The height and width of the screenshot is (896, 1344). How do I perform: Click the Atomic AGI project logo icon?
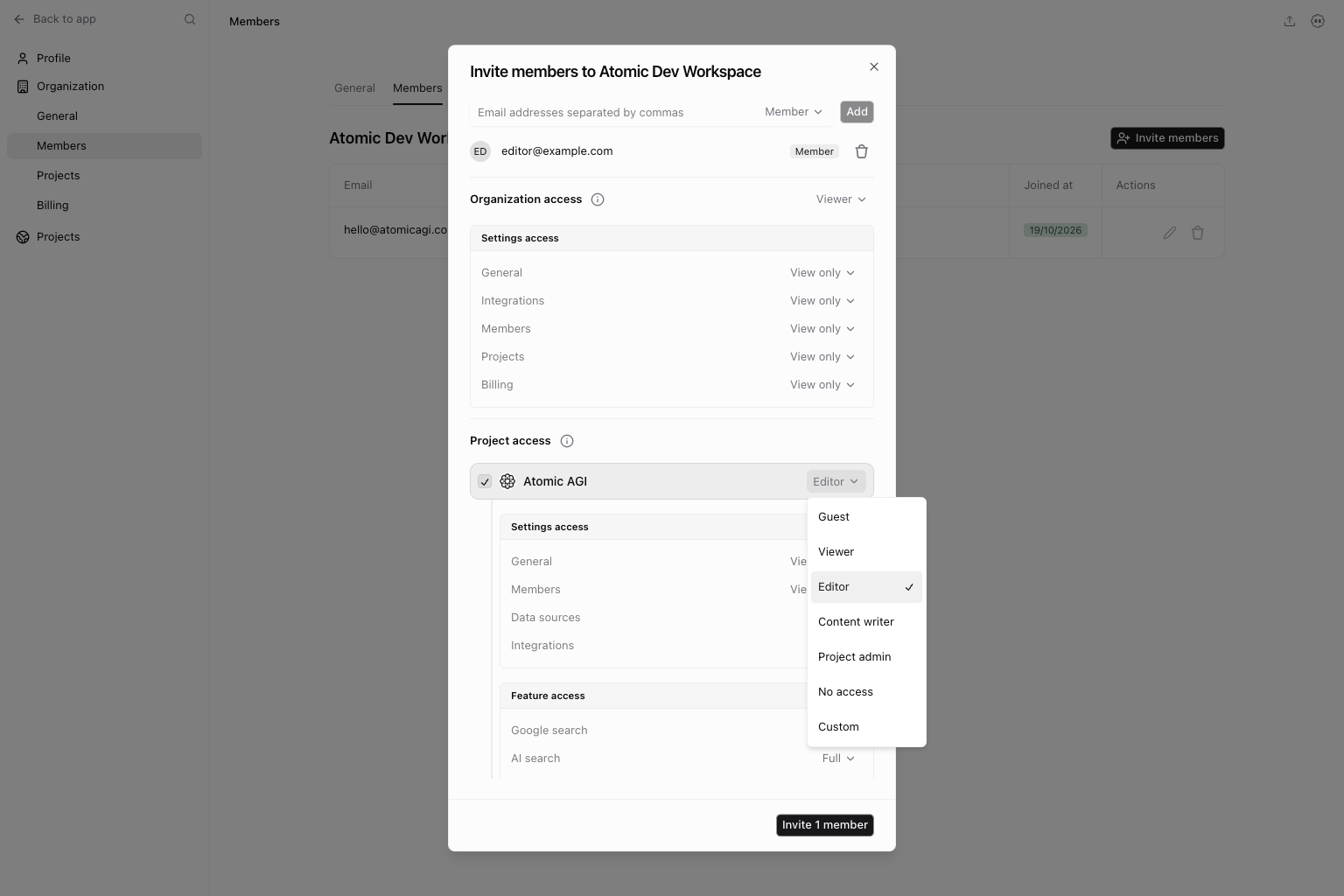pos(507,481)
